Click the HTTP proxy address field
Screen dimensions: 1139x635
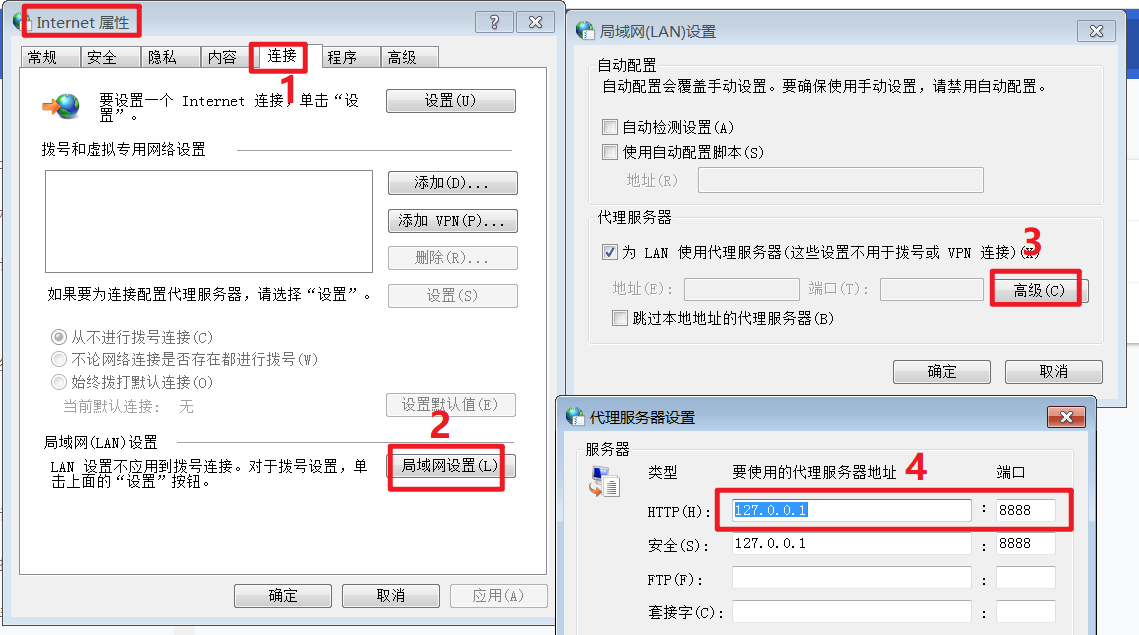point(851,510)
